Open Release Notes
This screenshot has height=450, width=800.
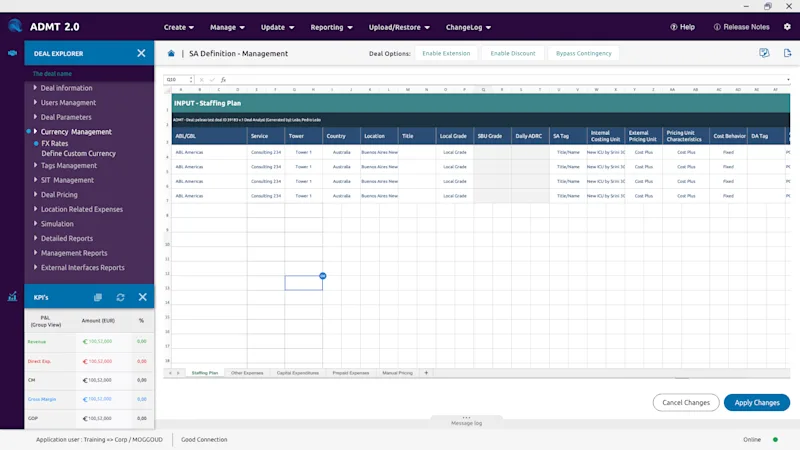[x=741, y=27]
